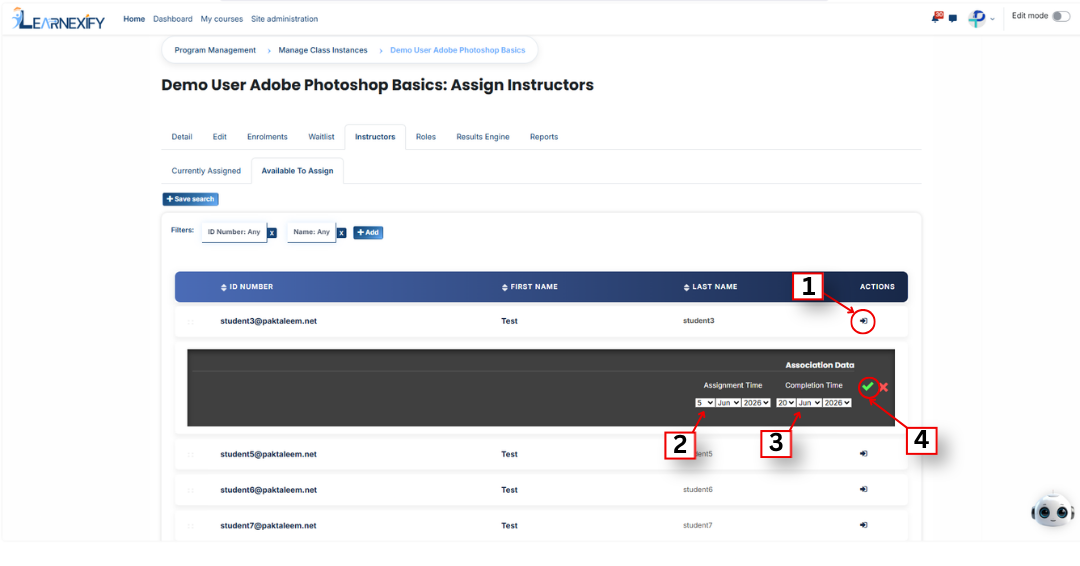Switch to the Enrolments tab
The width and height of the screenshot is (1080, 566).
coord(267,137)
